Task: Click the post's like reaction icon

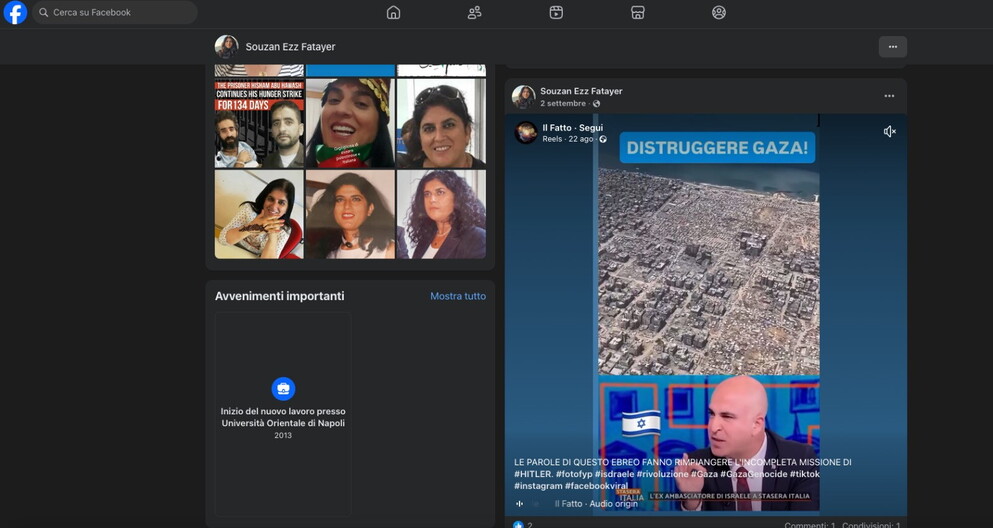Action: [518, 524]
